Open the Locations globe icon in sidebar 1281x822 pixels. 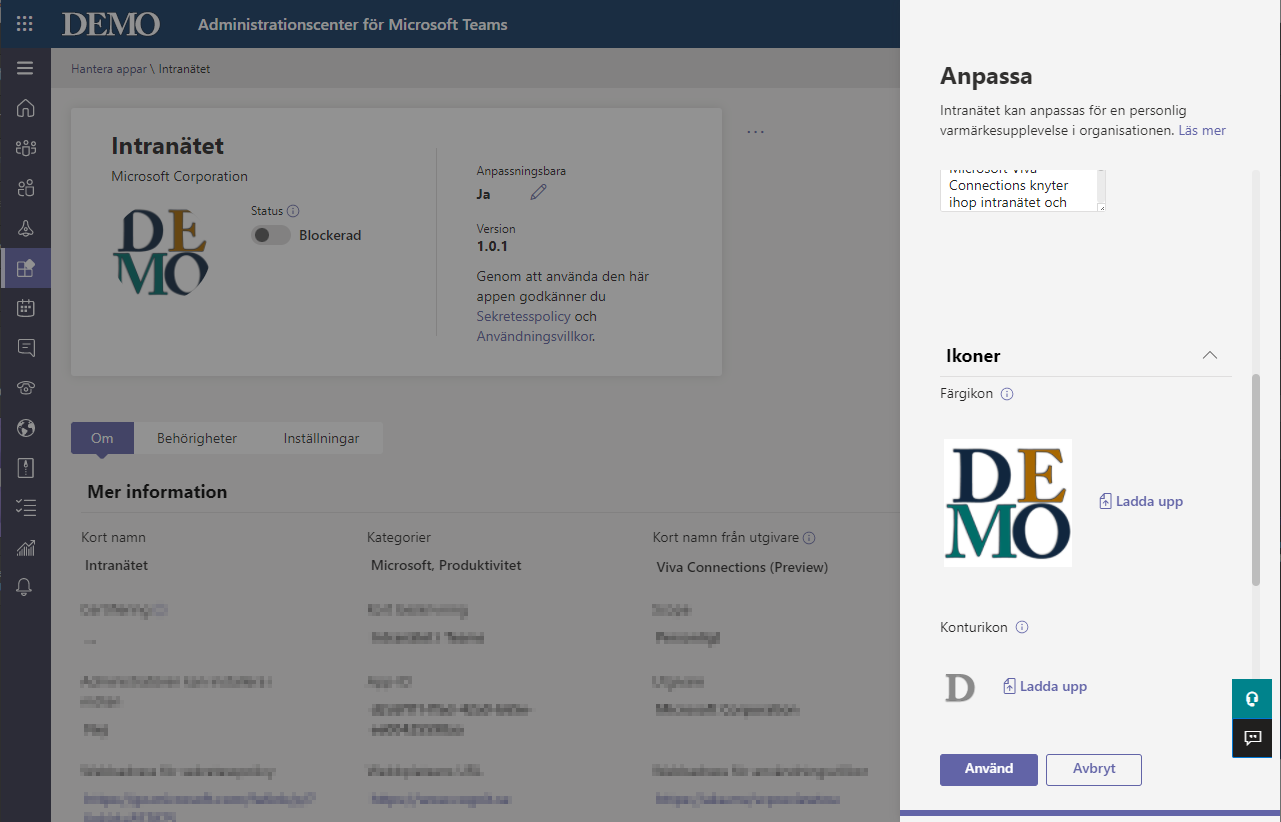click(x=25, y=428)
